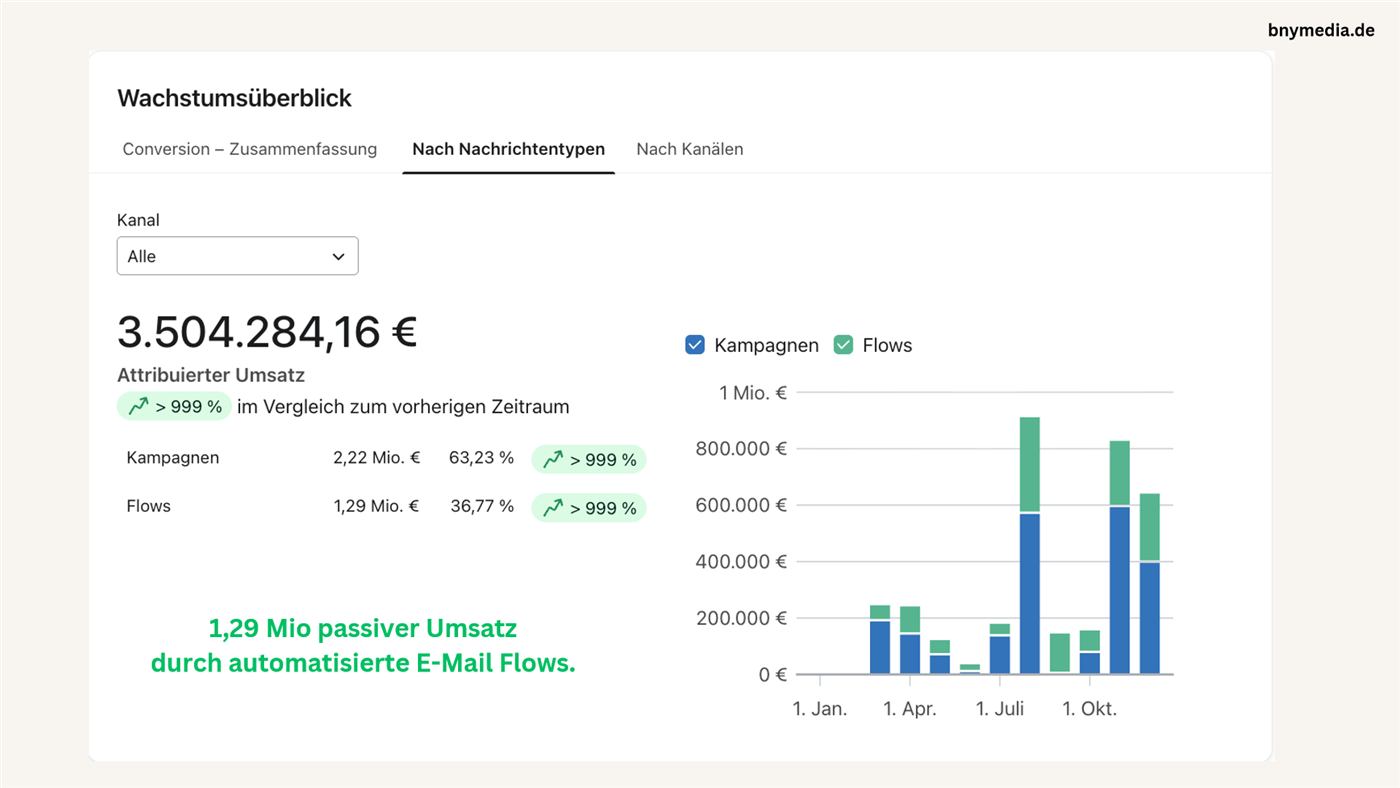
Task: Click the 2,22 Mio. € value
Action: [x=377, y=458]
